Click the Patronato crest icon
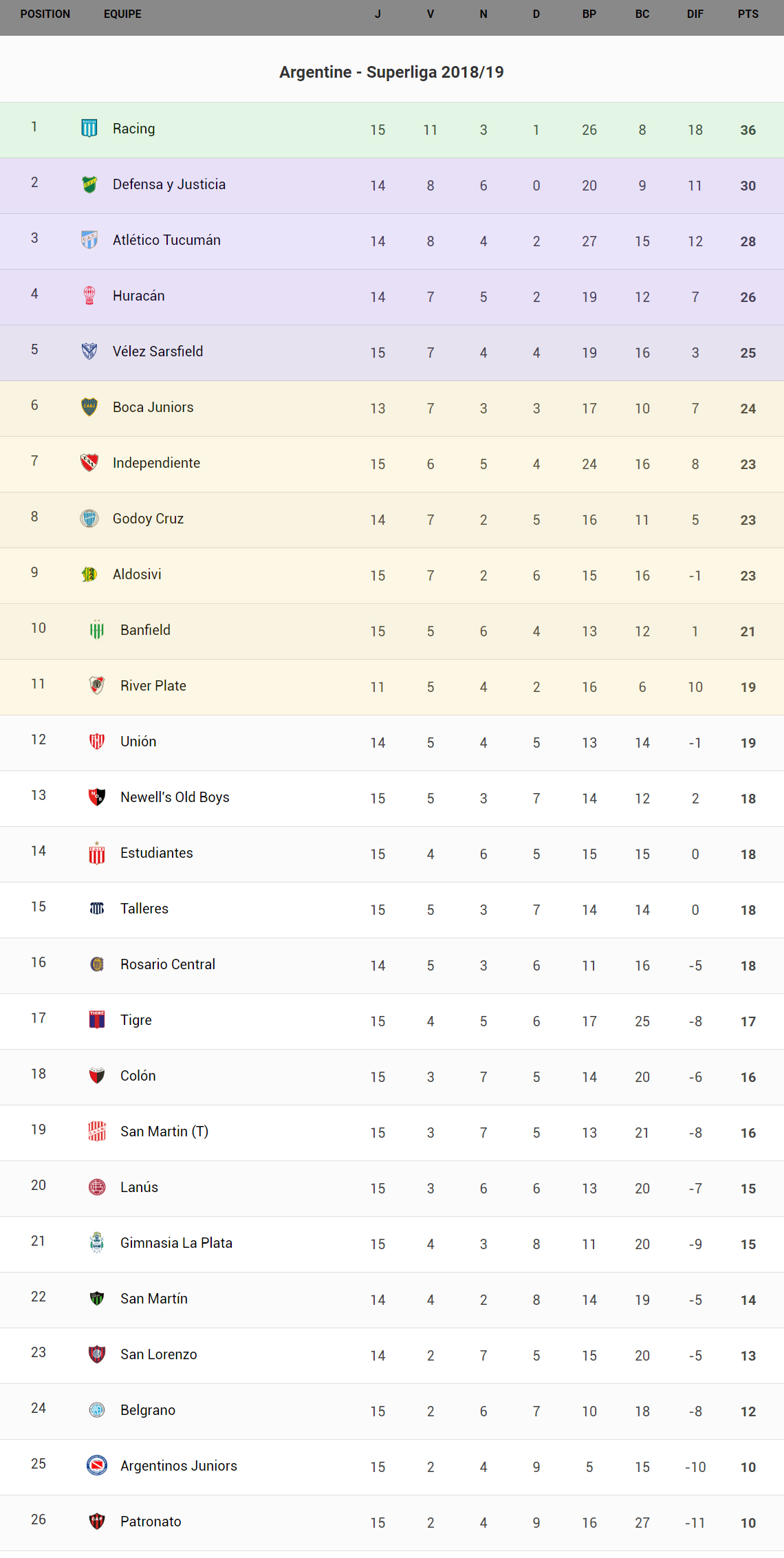This screenshot has width=784, height=1558. tap(97, 1521)
